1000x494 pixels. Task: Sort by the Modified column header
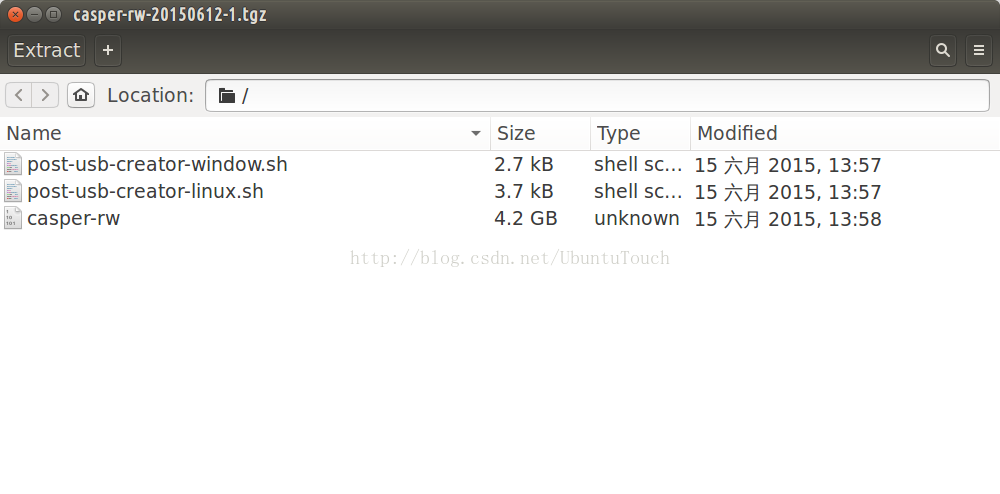pos(737,133)
